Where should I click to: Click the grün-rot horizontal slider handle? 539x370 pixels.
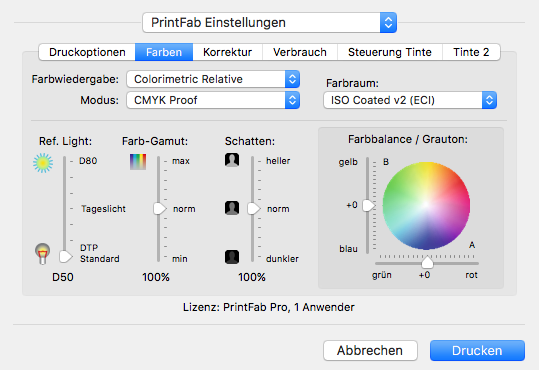pyautogui.click(x=427, y=262)
